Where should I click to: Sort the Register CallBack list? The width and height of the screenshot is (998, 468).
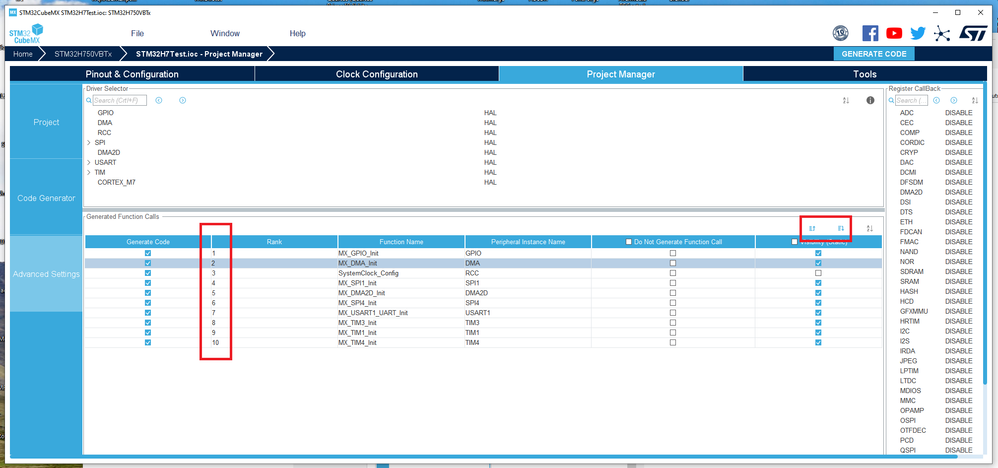coord(975,101)
